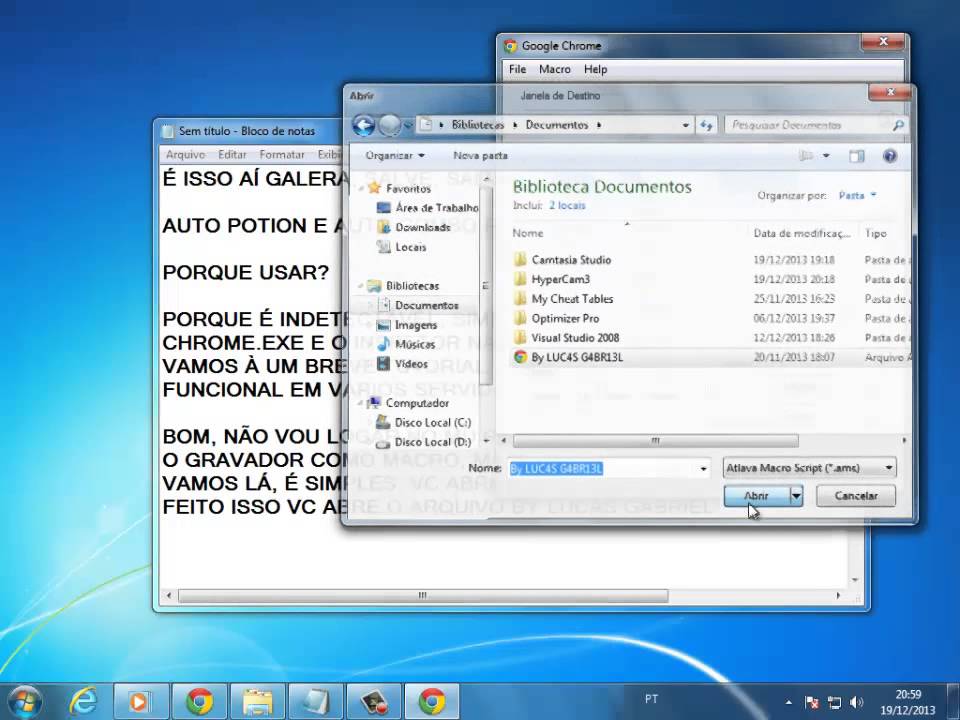Click the Cancelar button

coord(856,496)
